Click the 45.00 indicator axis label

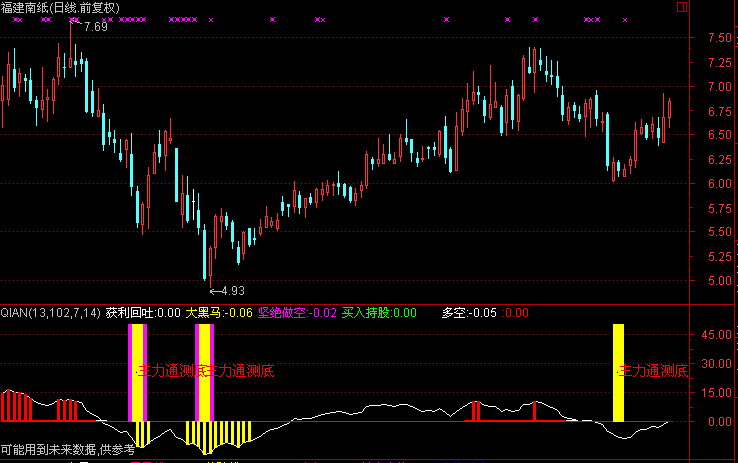coord(717,335)
